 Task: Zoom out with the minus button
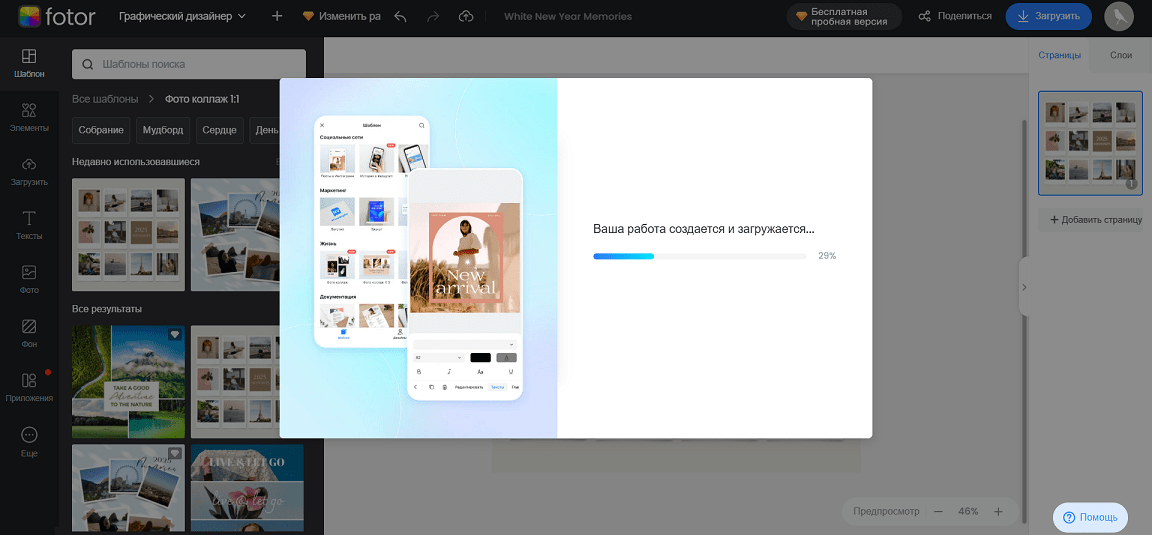pos(938,511)
